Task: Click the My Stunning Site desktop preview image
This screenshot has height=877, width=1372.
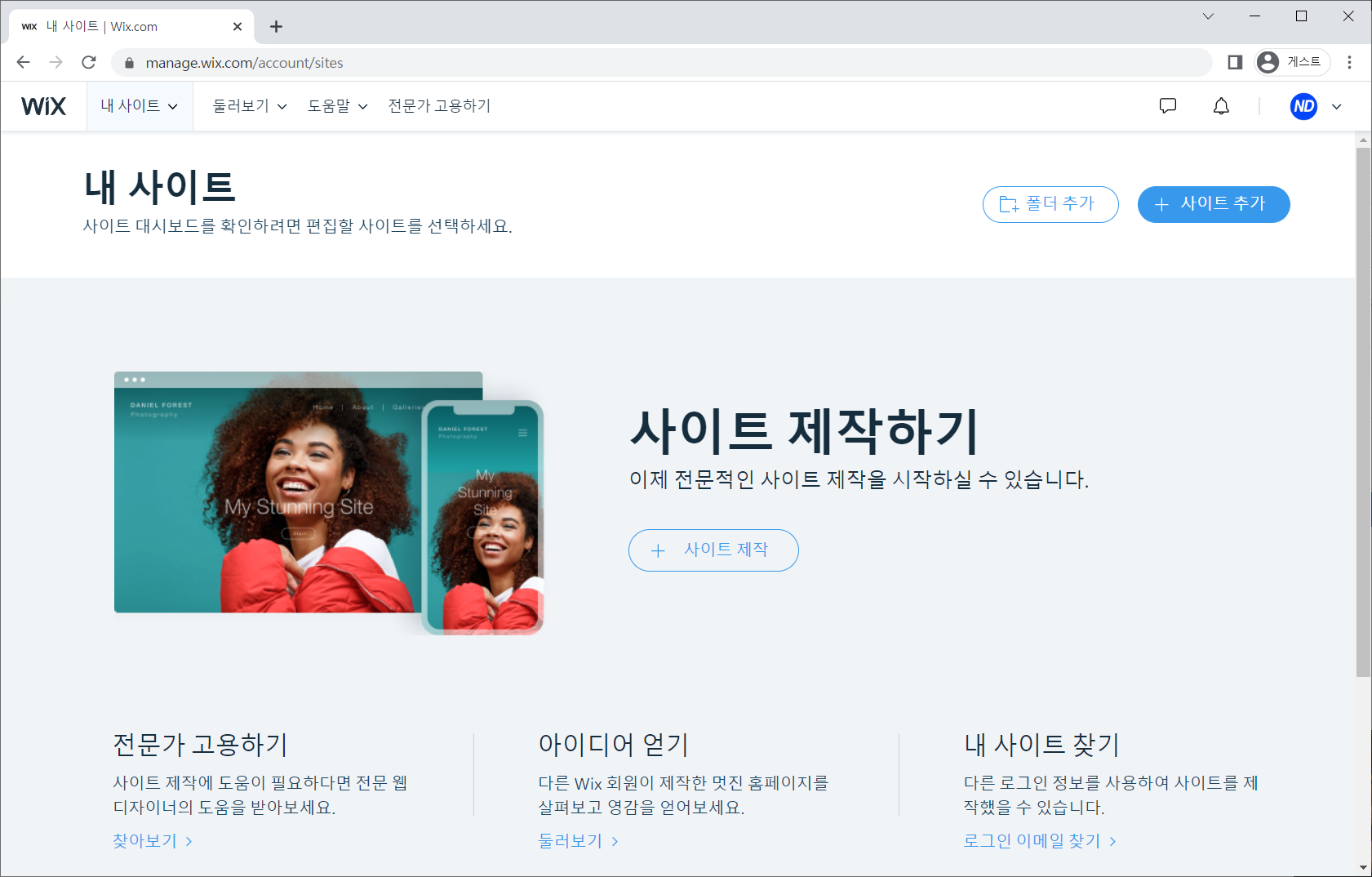Action: click(268, 492)
